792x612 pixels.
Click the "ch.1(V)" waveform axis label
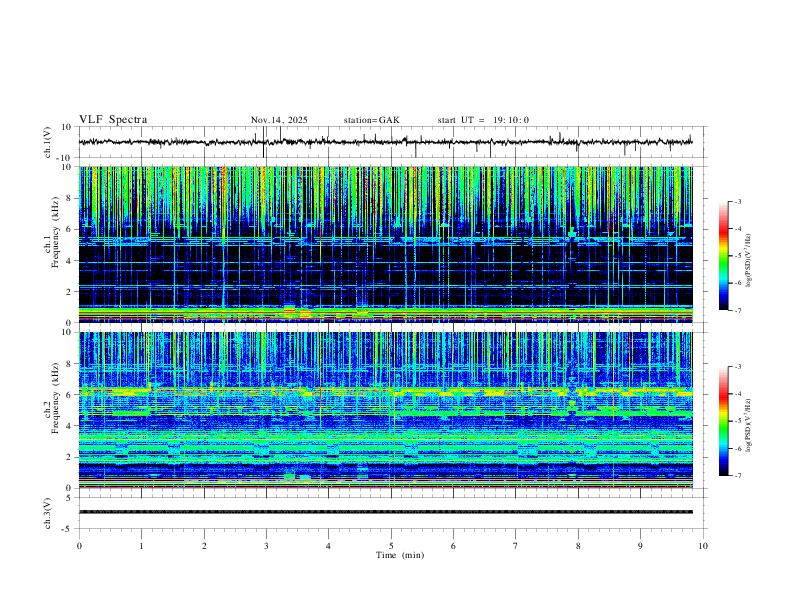click(x=48, y=142)
